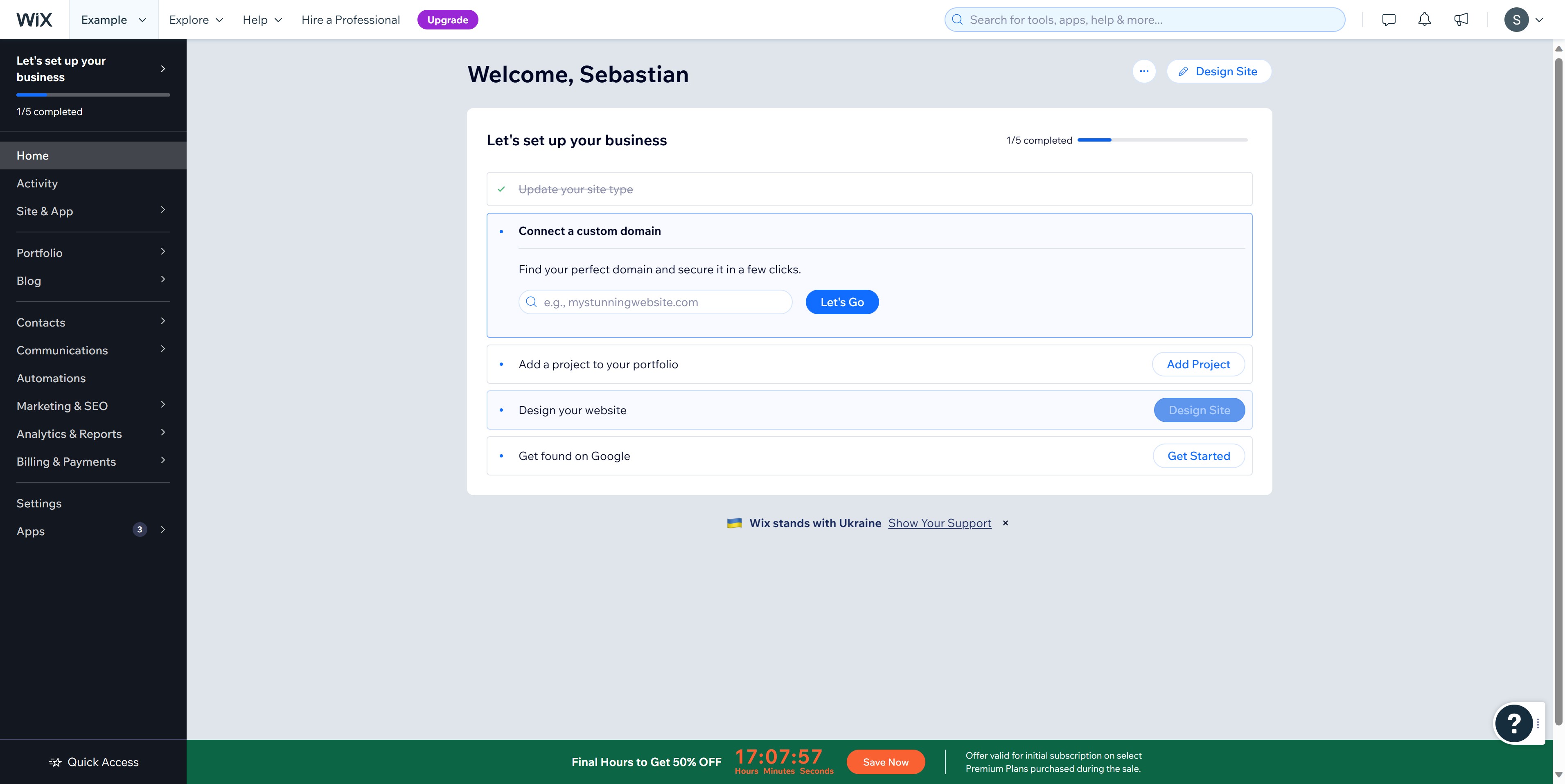Open the chat messages icon

point(1388,19)
